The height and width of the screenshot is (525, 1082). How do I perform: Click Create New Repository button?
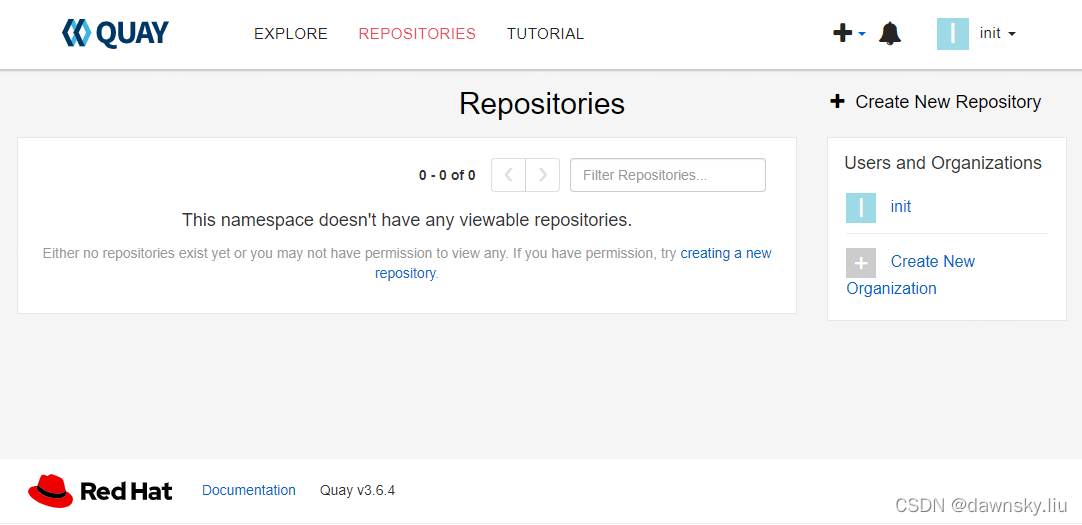[x=935, y=102]
